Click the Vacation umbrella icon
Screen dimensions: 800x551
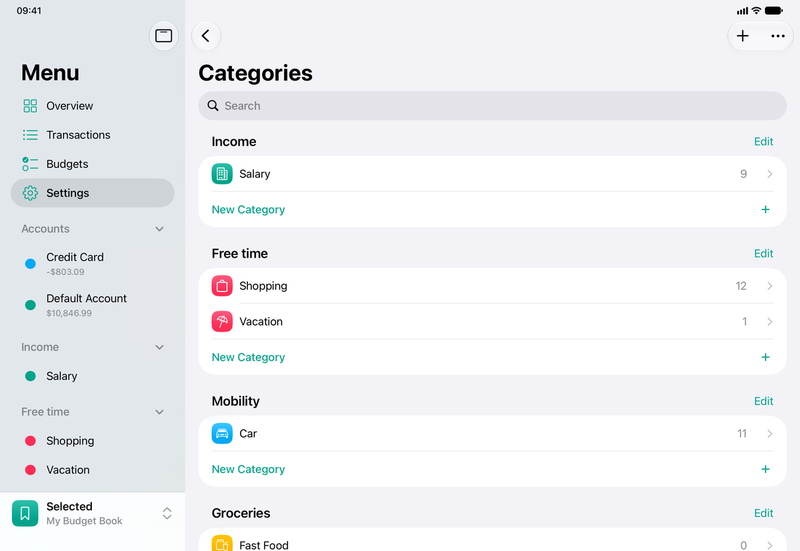click(222, 321)
